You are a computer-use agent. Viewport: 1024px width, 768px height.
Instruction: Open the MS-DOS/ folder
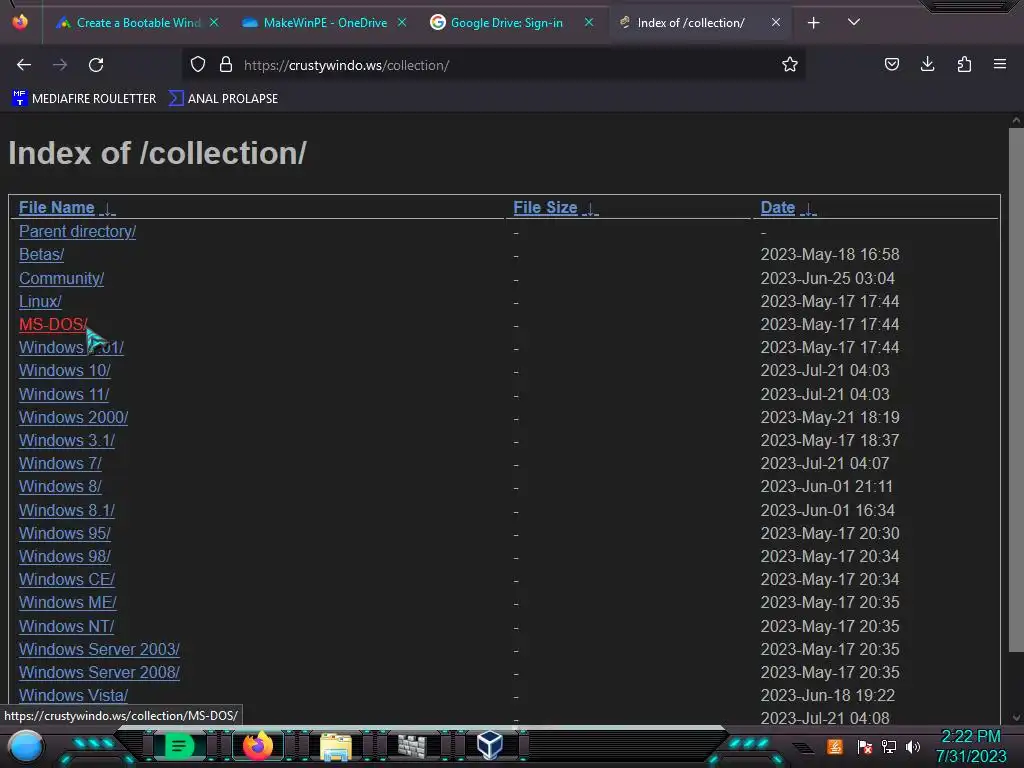coord(53,325)
